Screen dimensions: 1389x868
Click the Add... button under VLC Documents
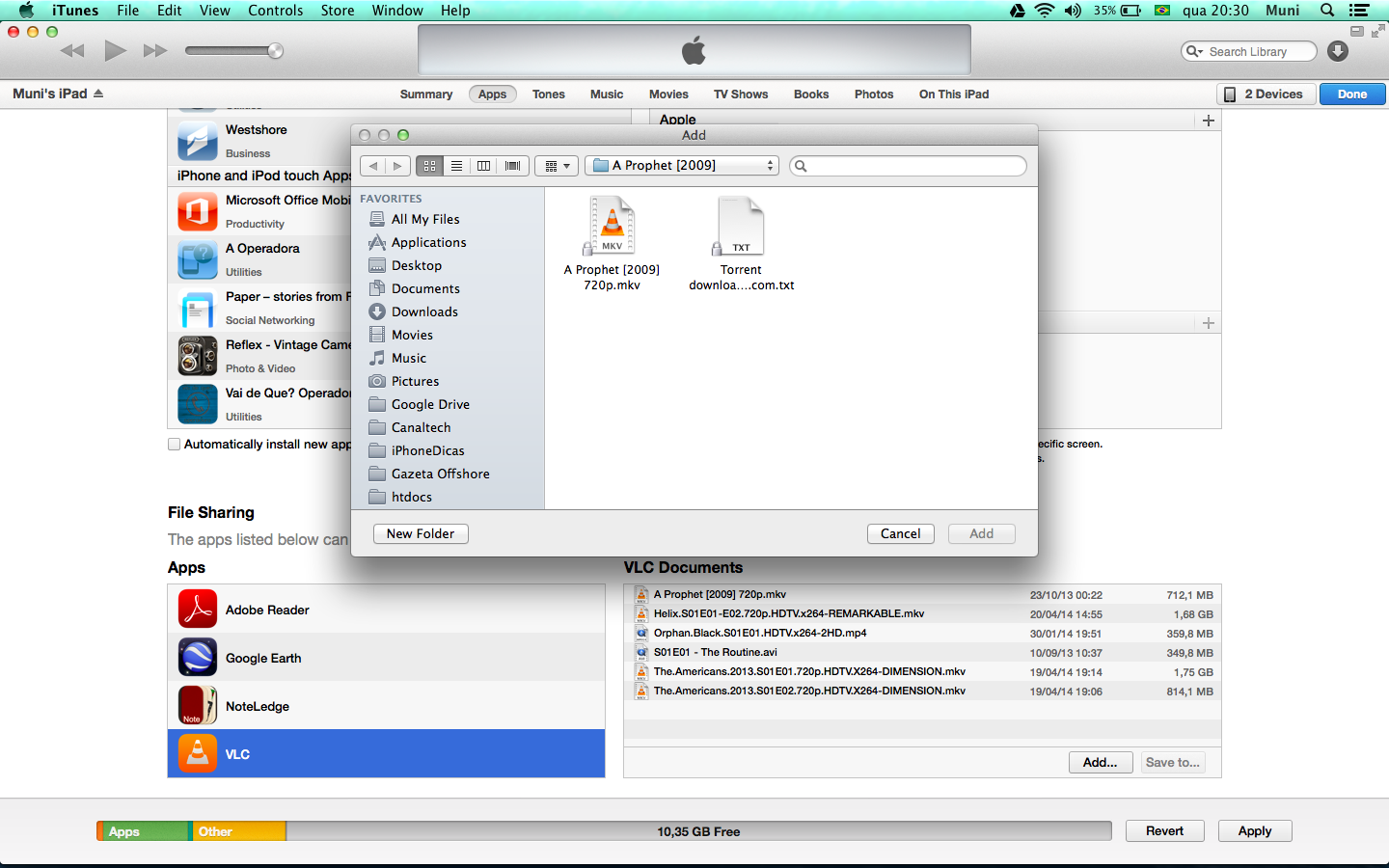pos(1101,762)
